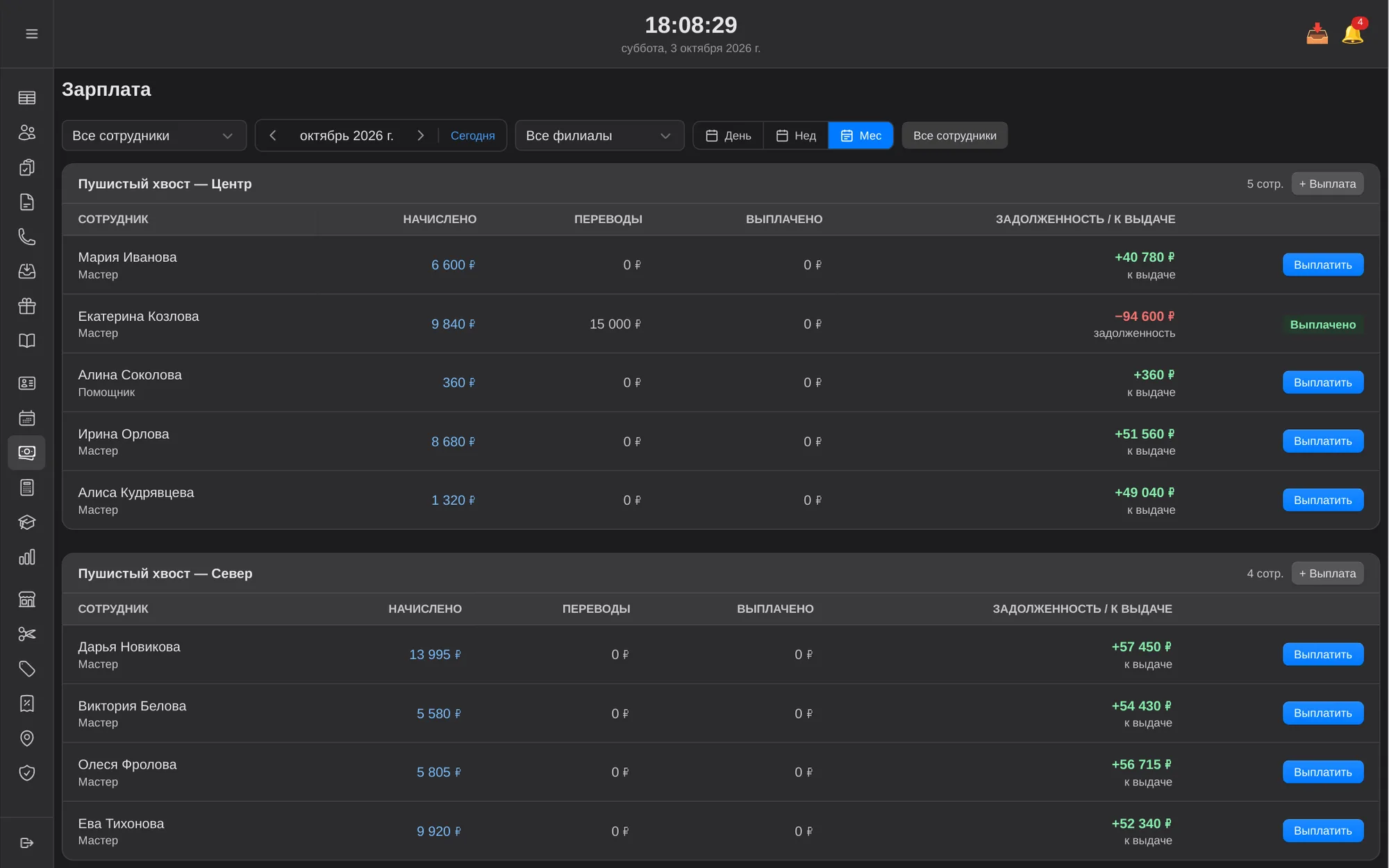1389x868 pixels.
Task: Click the accrued amount '13 995 ₽'
Action: (435, 655)
